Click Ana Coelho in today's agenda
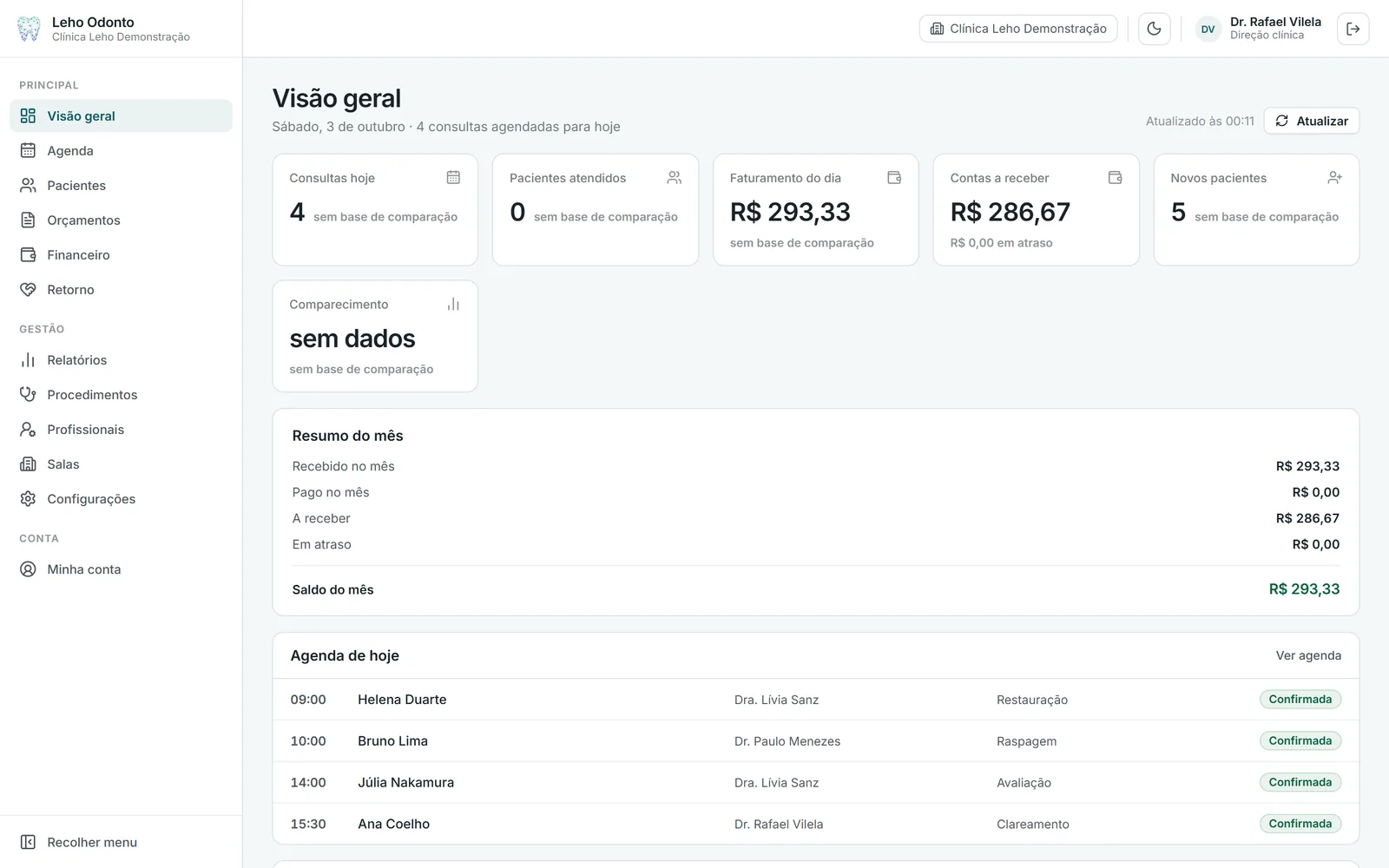 tap(393, 824)
